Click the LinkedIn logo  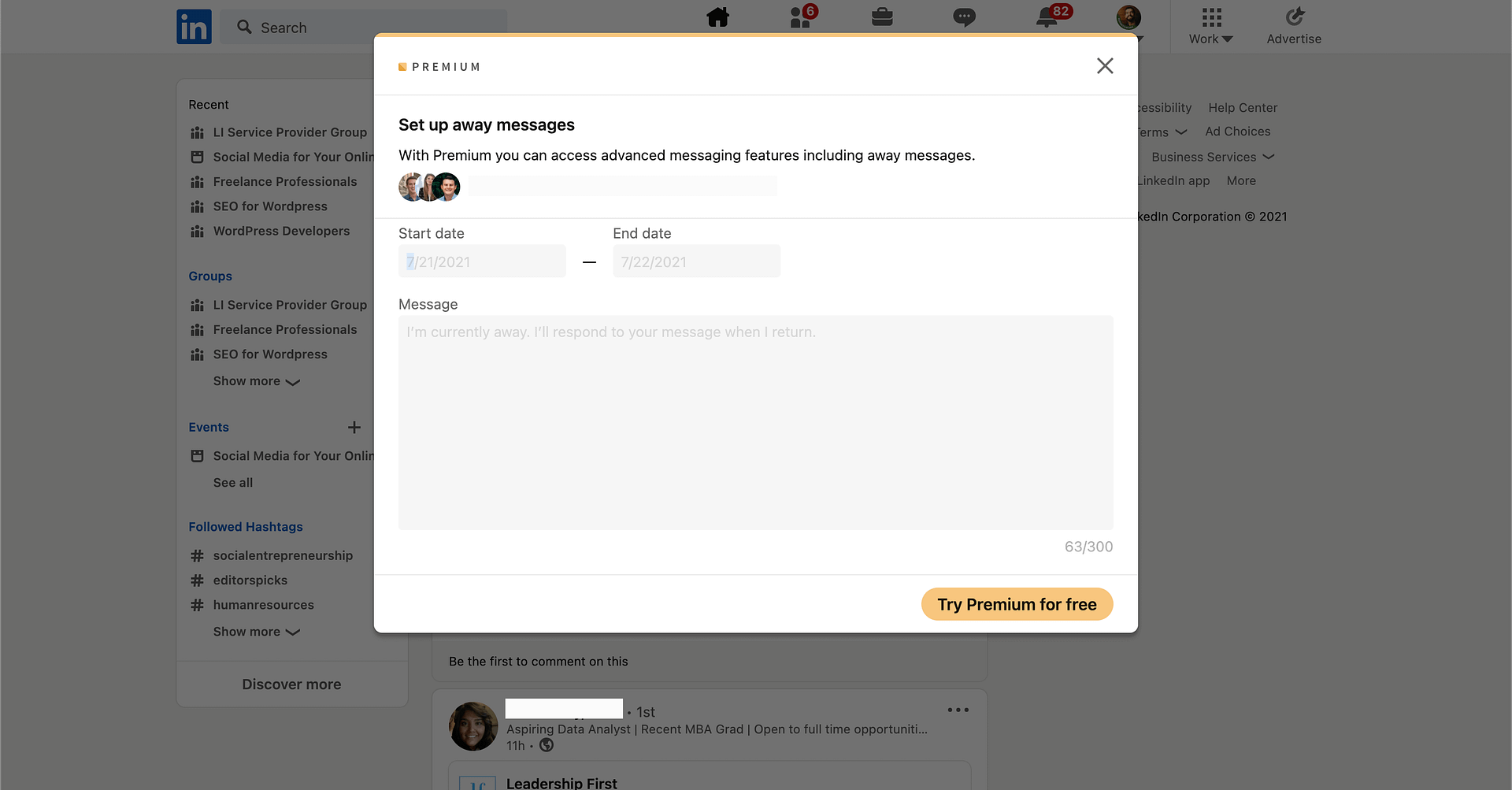tap(194, 26)
